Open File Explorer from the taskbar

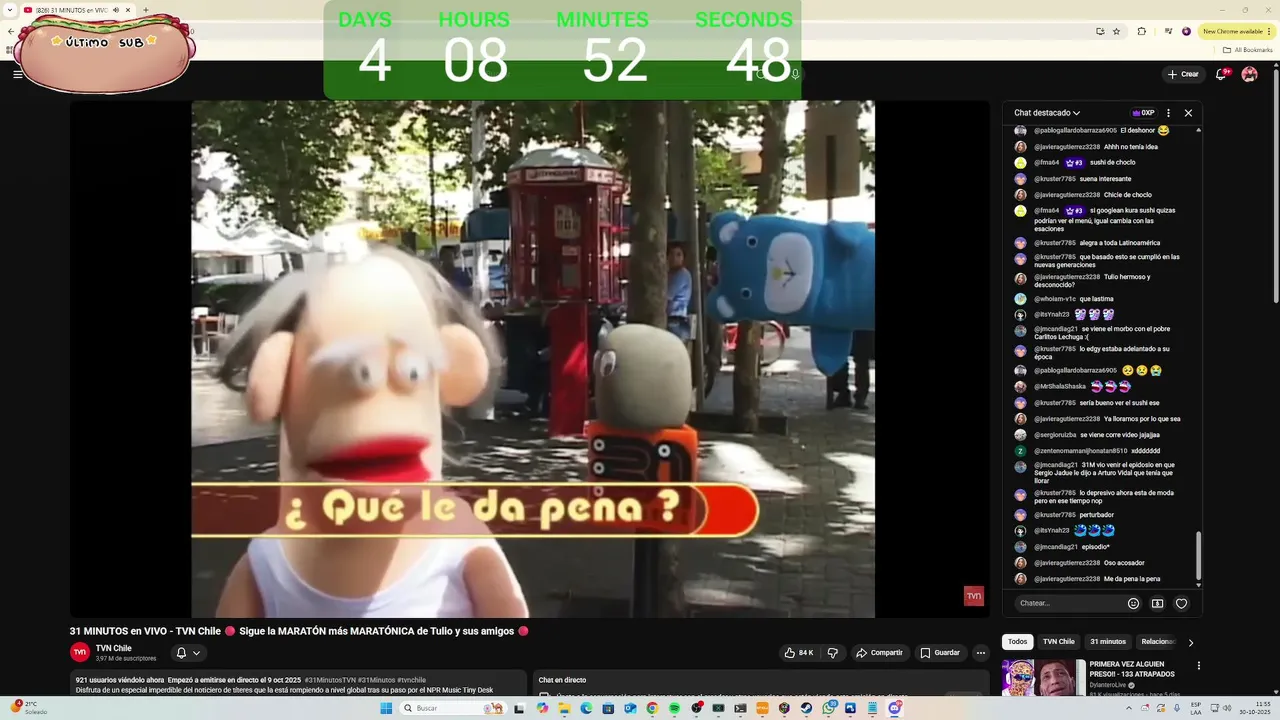coord(564,708)
